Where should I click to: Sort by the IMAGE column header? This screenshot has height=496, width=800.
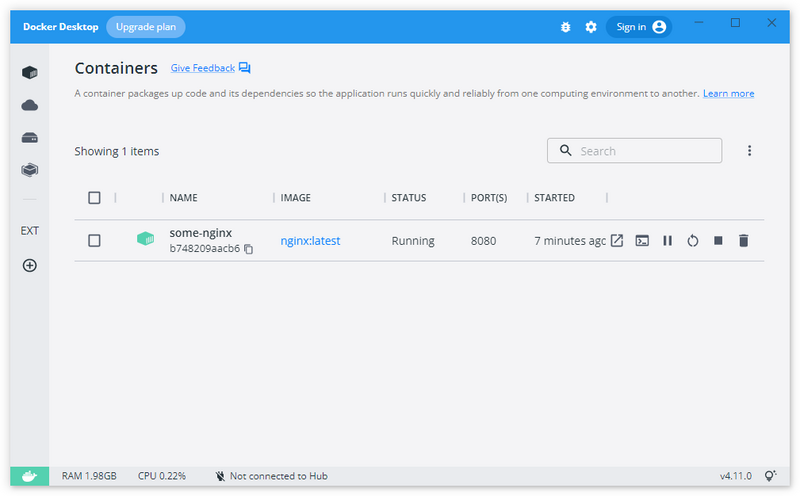coord(295,198)
